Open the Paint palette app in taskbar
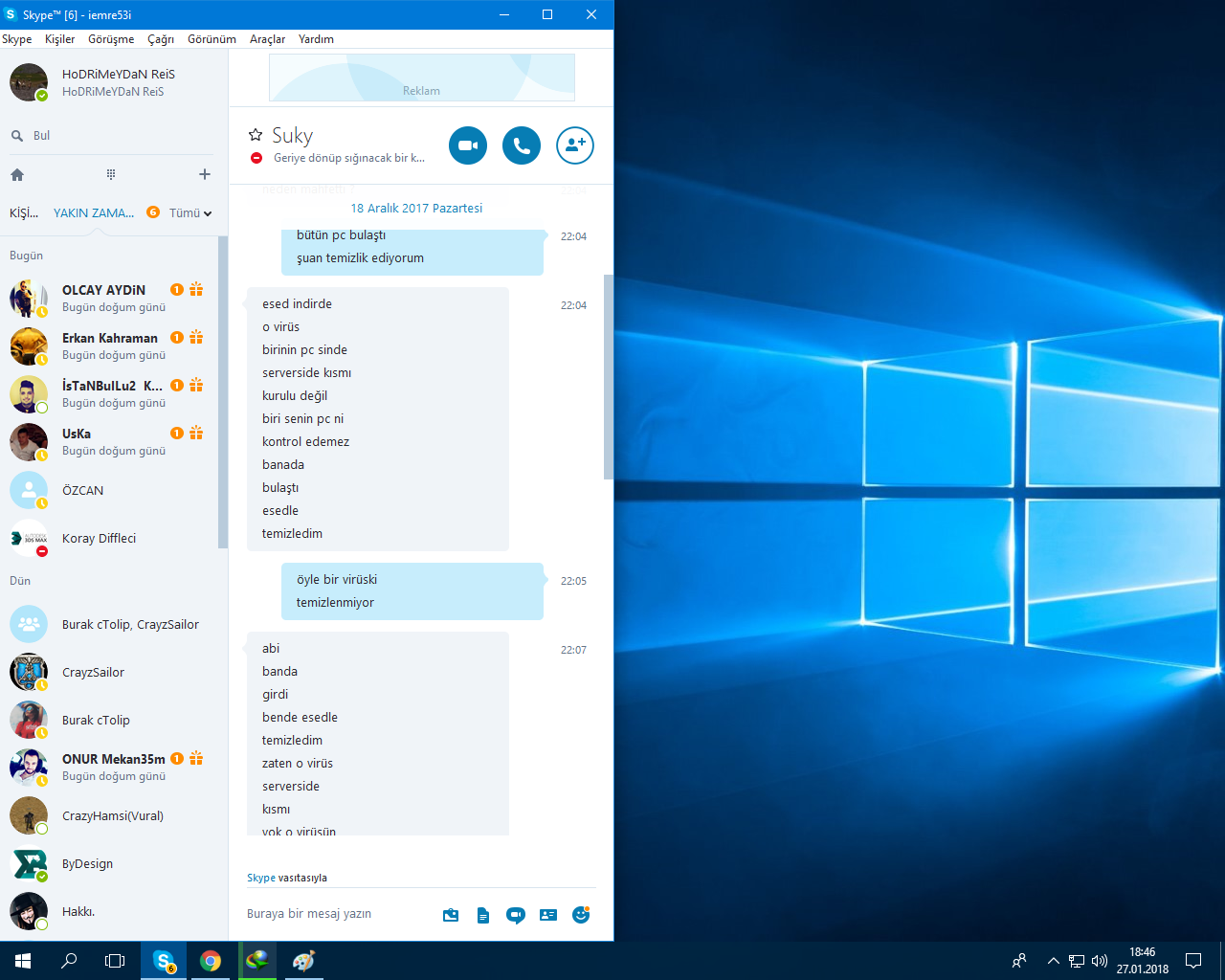1225x980 pixels. (303, 961)
